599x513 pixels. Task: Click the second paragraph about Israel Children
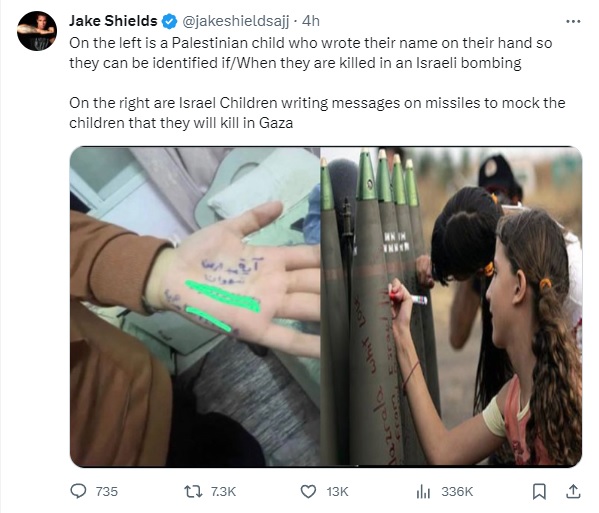pos(317,113)
